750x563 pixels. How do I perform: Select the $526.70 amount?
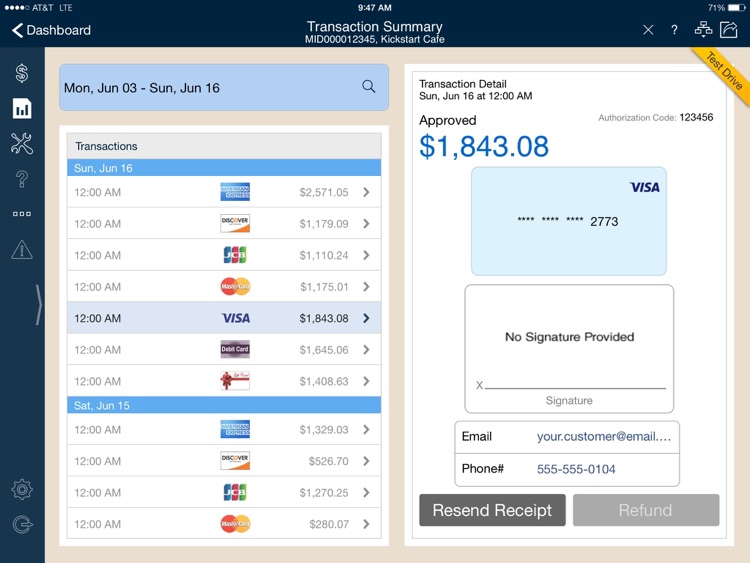click(x=329, y=462)
